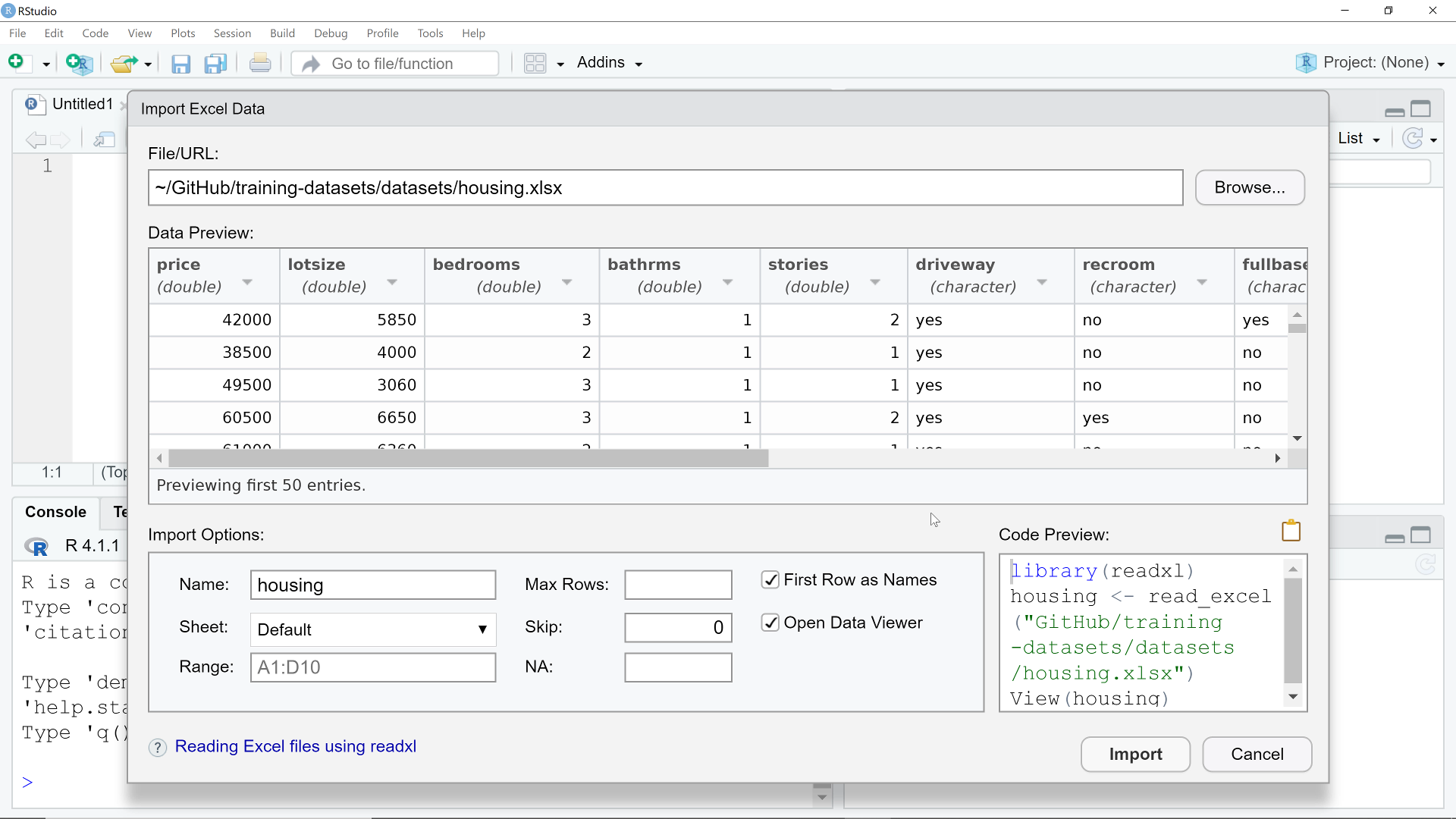Open Reading Excel files using readxl link

coord(296,746)
